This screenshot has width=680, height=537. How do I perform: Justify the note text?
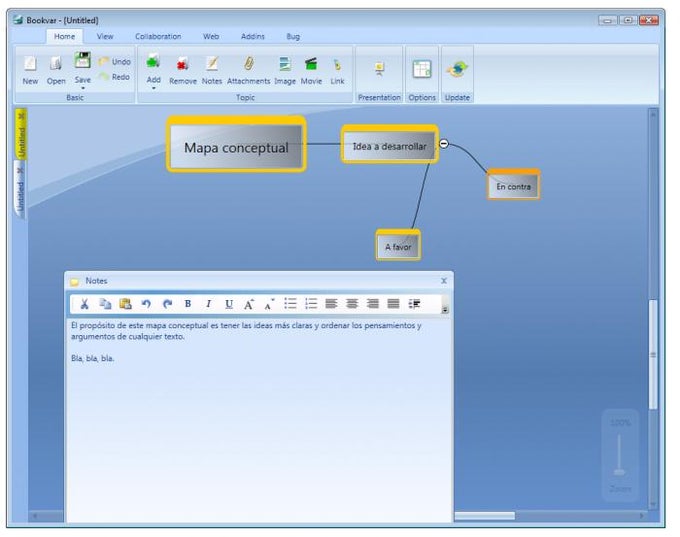(x=393, y=304)
